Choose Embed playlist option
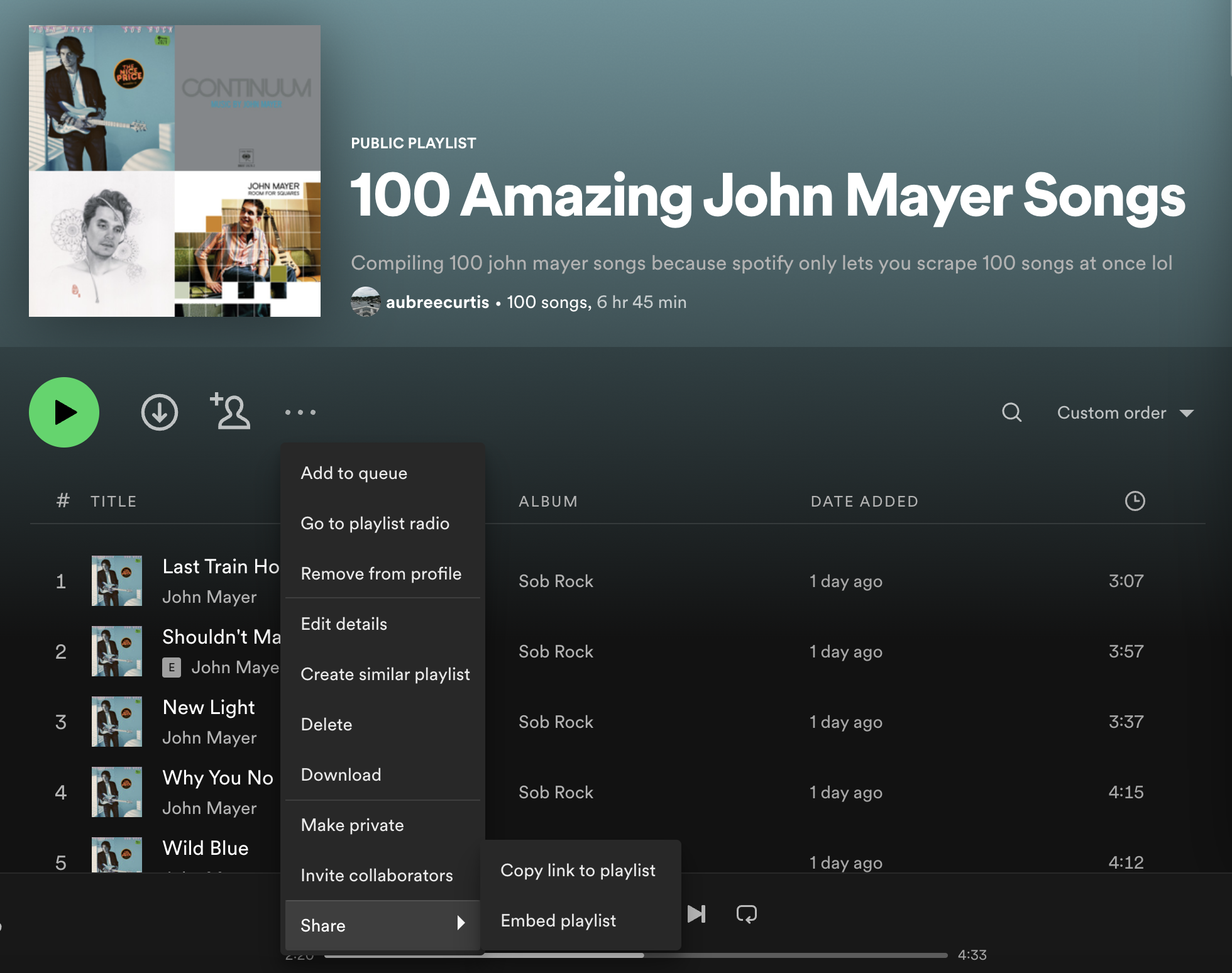This screenshot has height=973, width=1232. [x=558, y=921]
